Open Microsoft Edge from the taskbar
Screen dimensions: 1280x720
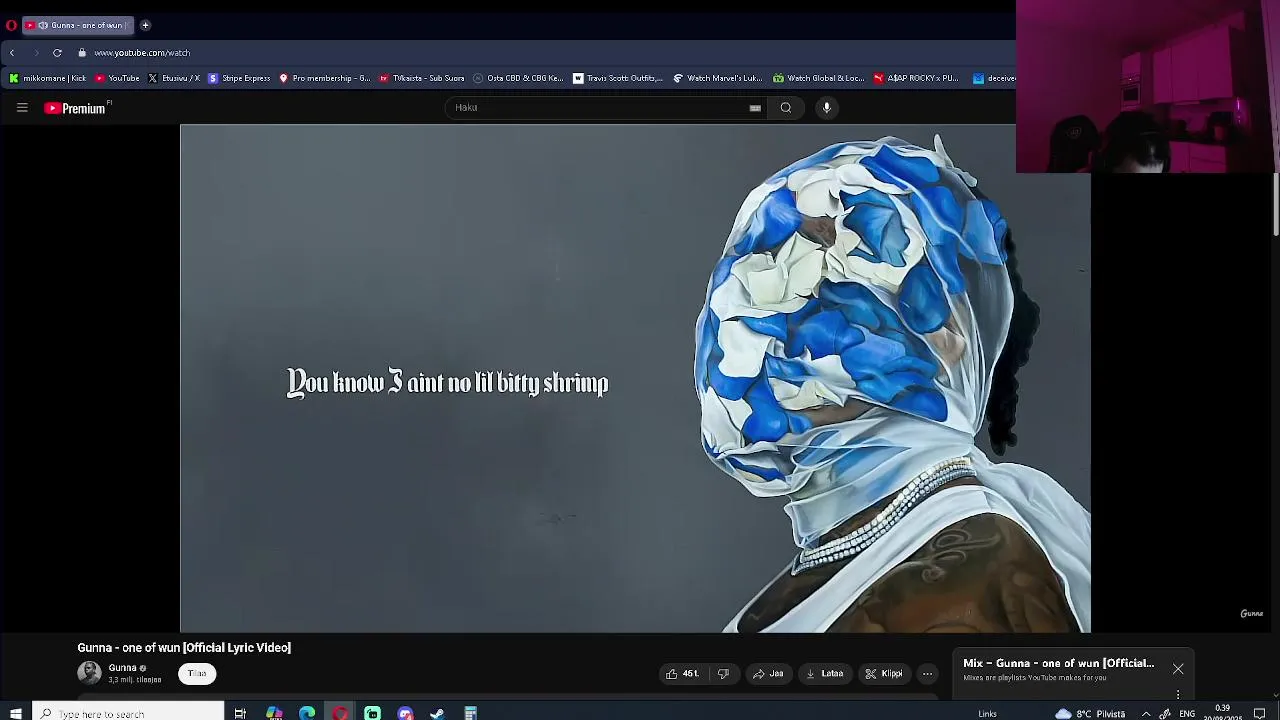pyautogui.click(x=307, y=713)
